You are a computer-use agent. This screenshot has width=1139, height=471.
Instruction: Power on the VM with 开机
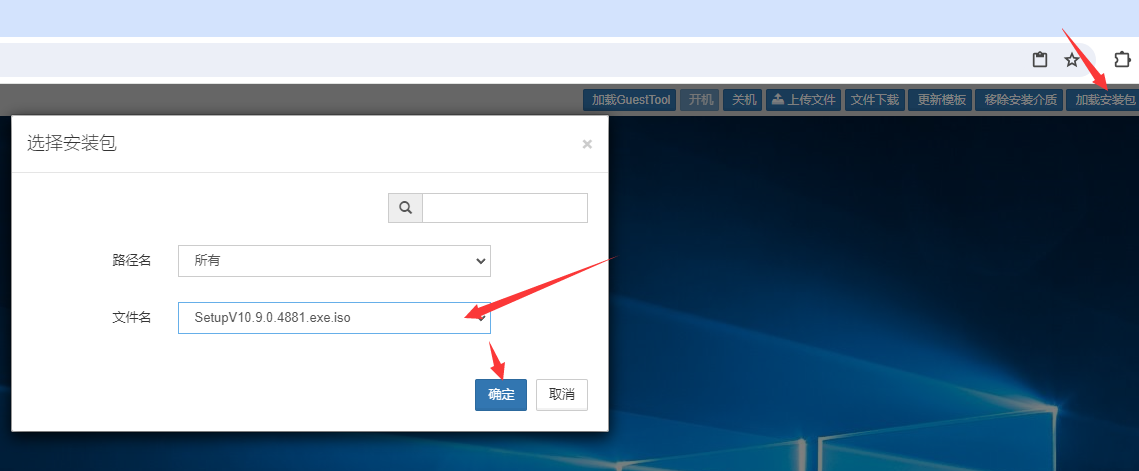click(701, 100)
